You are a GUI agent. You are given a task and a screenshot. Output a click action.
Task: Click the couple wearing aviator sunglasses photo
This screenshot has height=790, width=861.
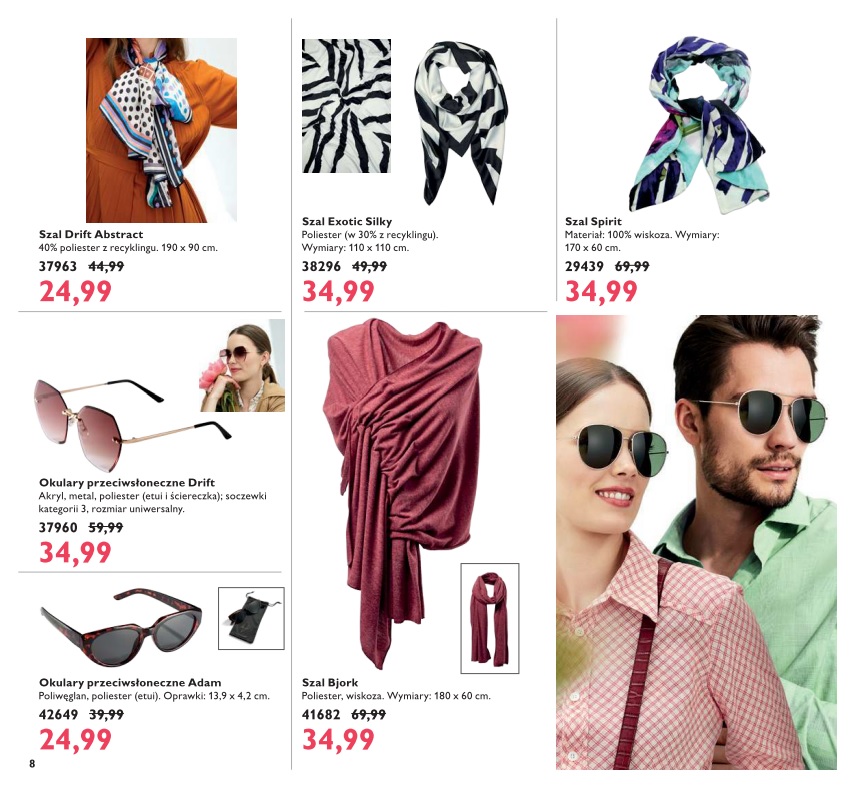pyautogui.click(x=696, y=542)
